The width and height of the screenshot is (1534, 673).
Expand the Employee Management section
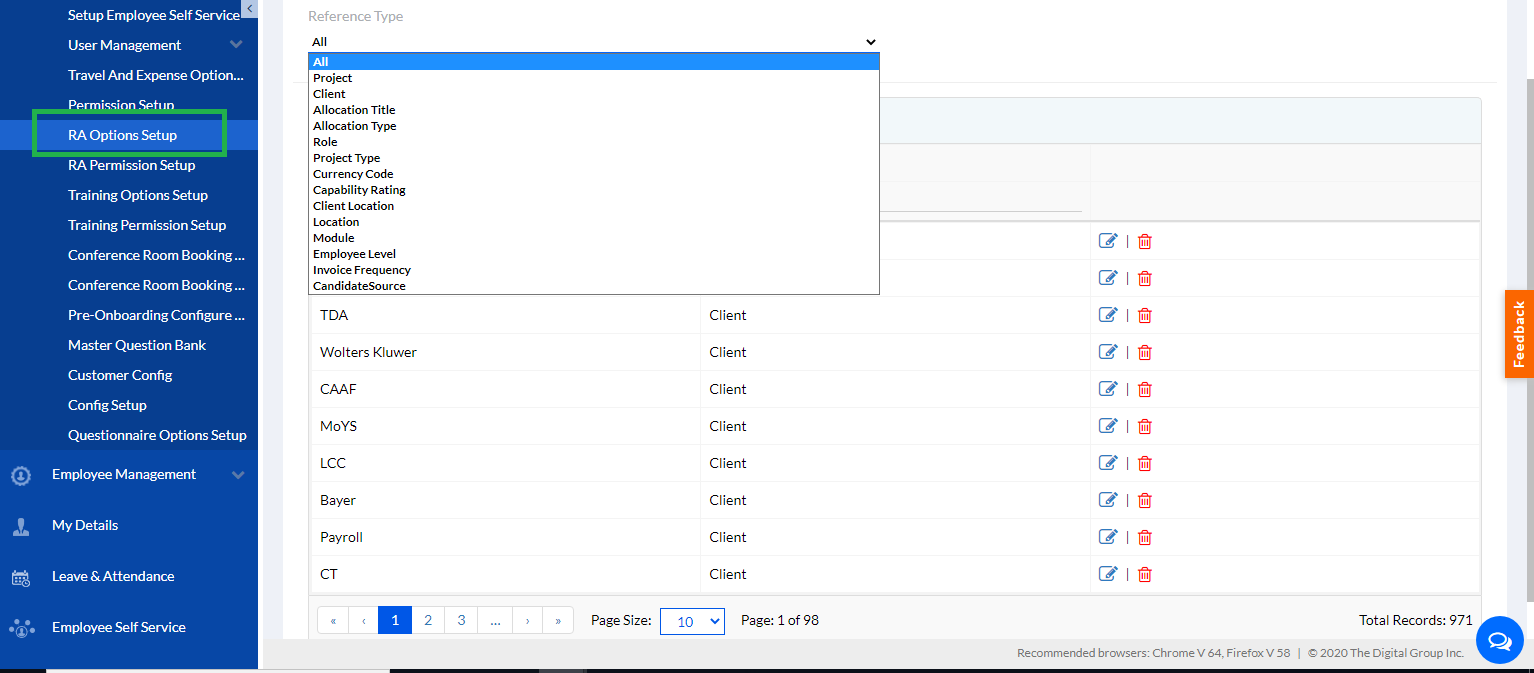237,475
